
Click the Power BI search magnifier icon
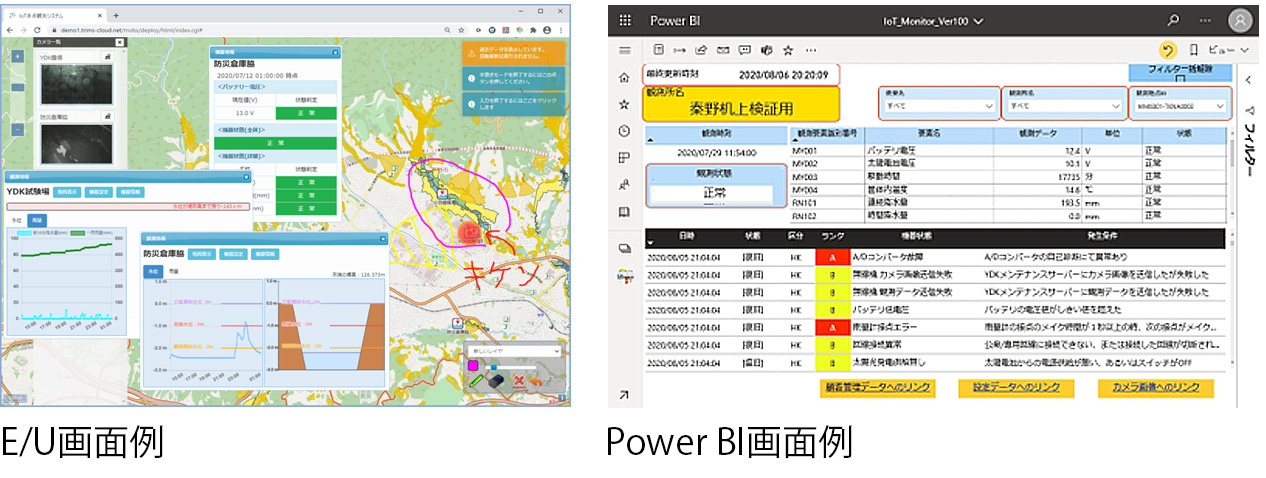click(x=1173, y=20)
